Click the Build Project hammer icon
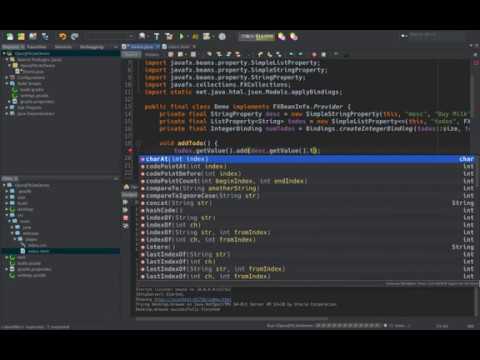 point(156,36)
